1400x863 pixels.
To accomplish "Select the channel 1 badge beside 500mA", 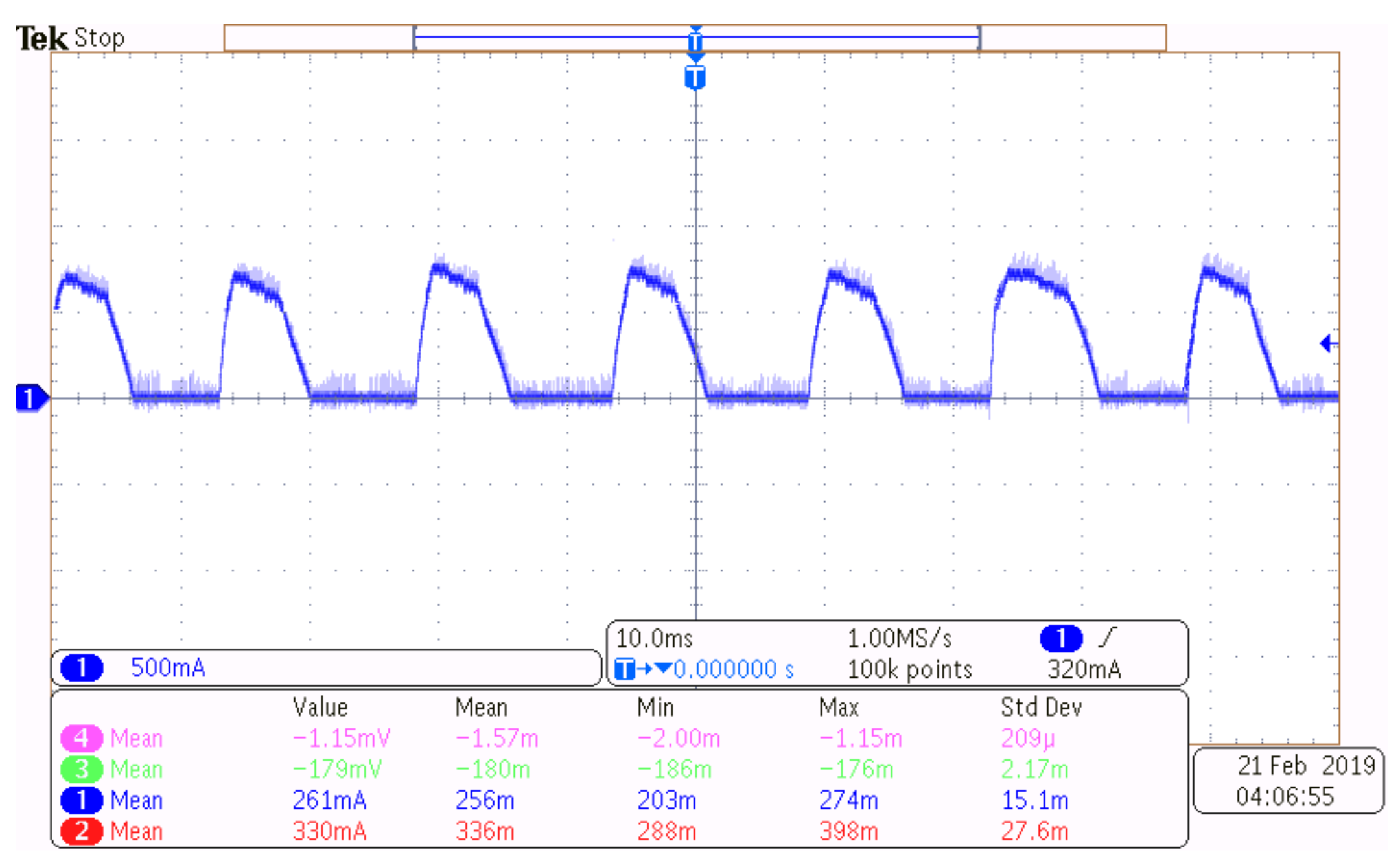I will pyautogui.click(x=82, y=667).
